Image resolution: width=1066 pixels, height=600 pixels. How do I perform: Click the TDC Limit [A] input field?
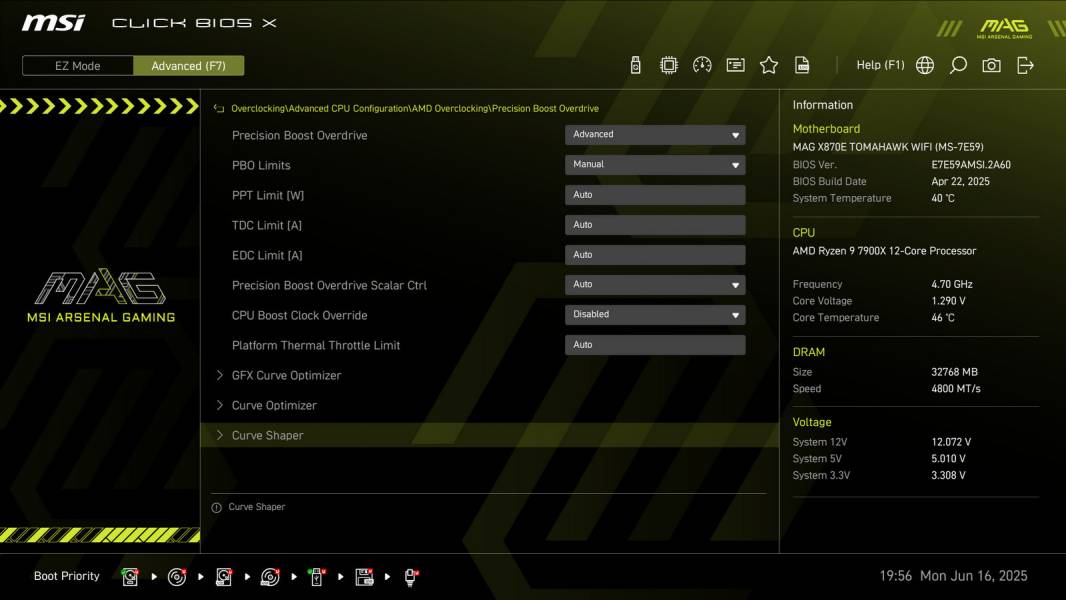(x=655, y=225)
